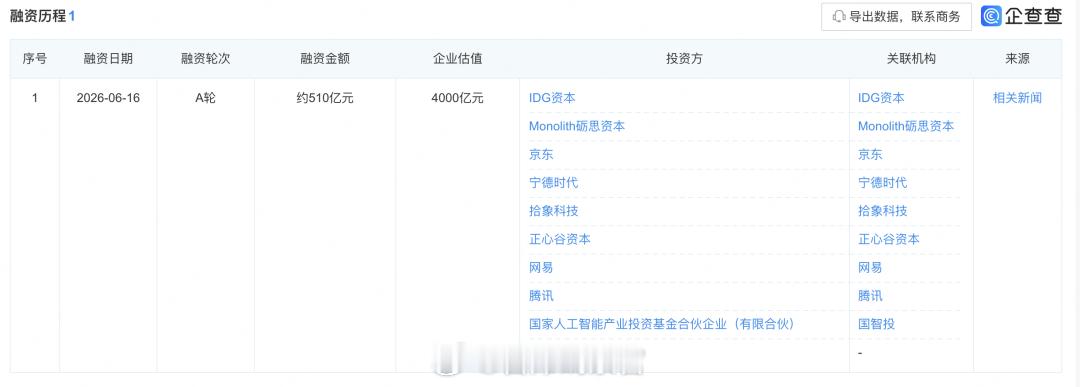Open 国家人工智能产业投资基金合伙企业 investor link
1080x387 pixels.
[662, 324]
